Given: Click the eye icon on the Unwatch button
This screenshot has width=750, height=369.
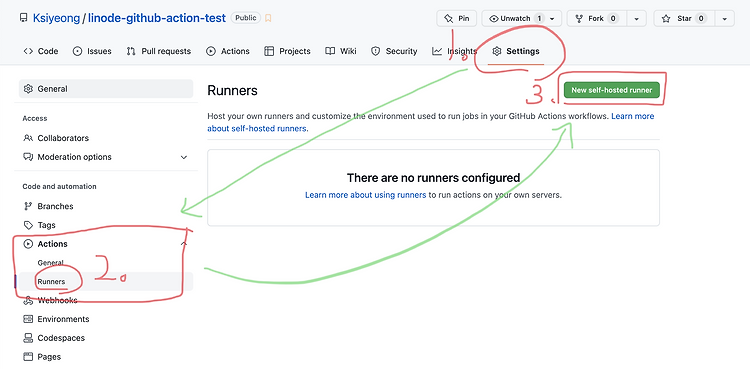Looking at the screenshot, I should tap(494, 19).
